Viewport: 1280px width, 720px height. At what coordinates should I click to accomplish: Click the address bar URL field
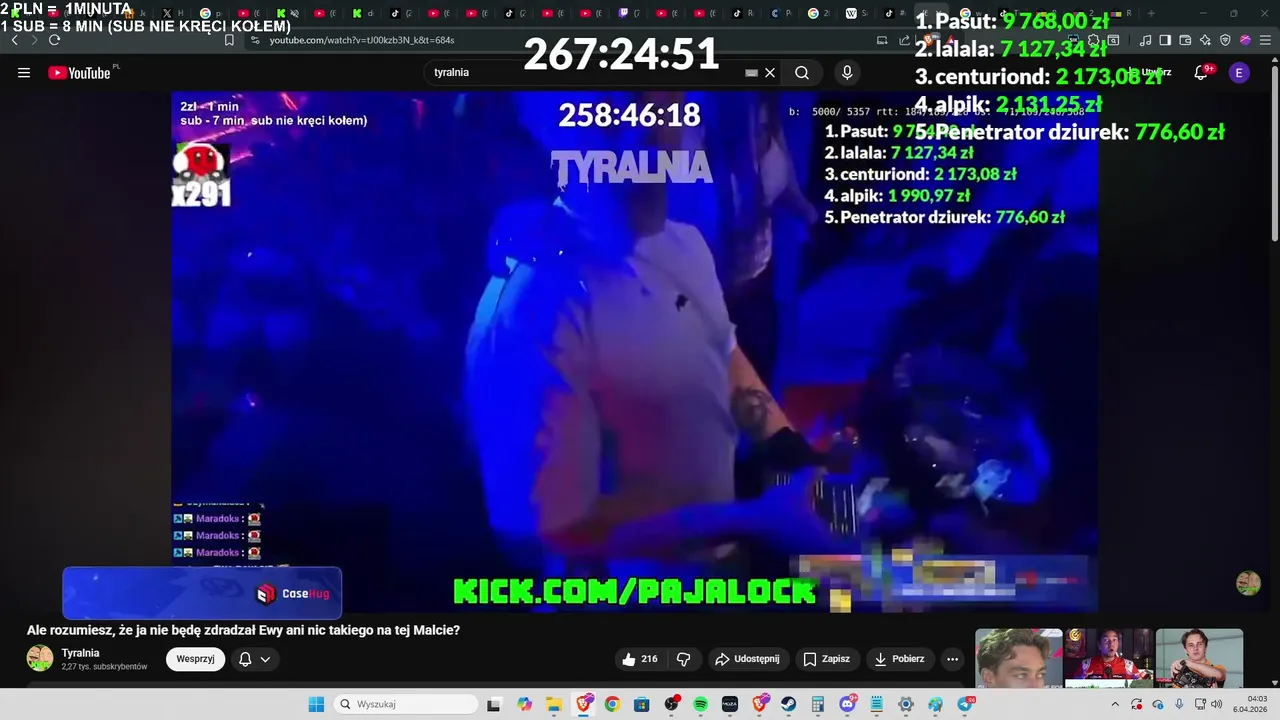click(560, 40)
